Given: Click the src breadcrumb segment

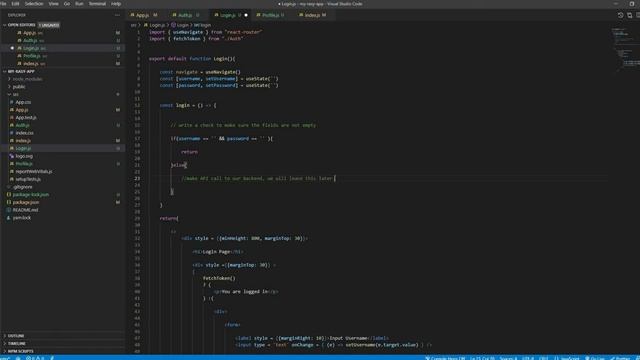Looking at the screenshot, I should point(133,25).
